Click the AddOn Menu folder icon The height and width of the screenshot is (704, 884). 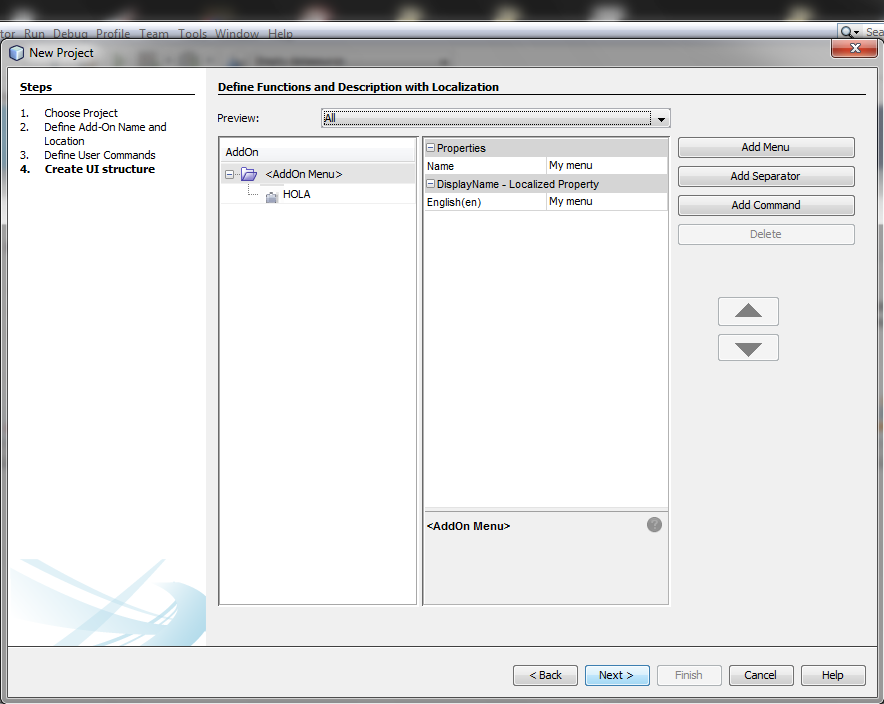pos(249,174)
